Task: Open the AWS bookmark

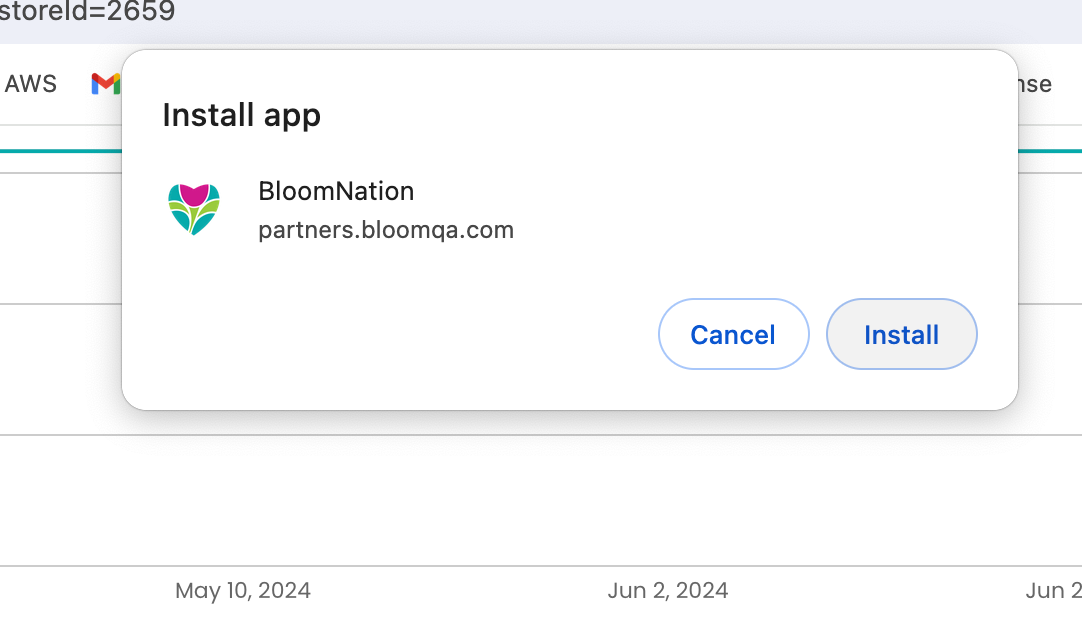Action: pyautogui.click(x=31, y=84)
